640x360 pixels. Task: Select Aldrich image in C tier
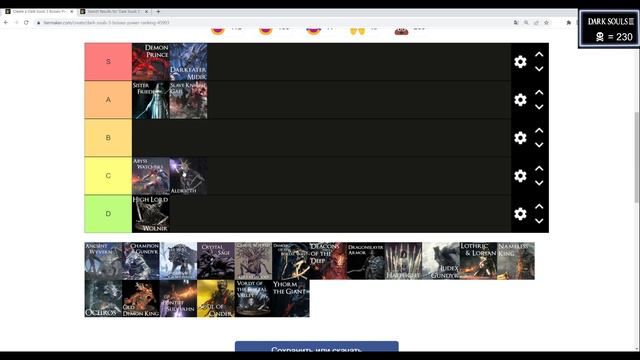188,176
